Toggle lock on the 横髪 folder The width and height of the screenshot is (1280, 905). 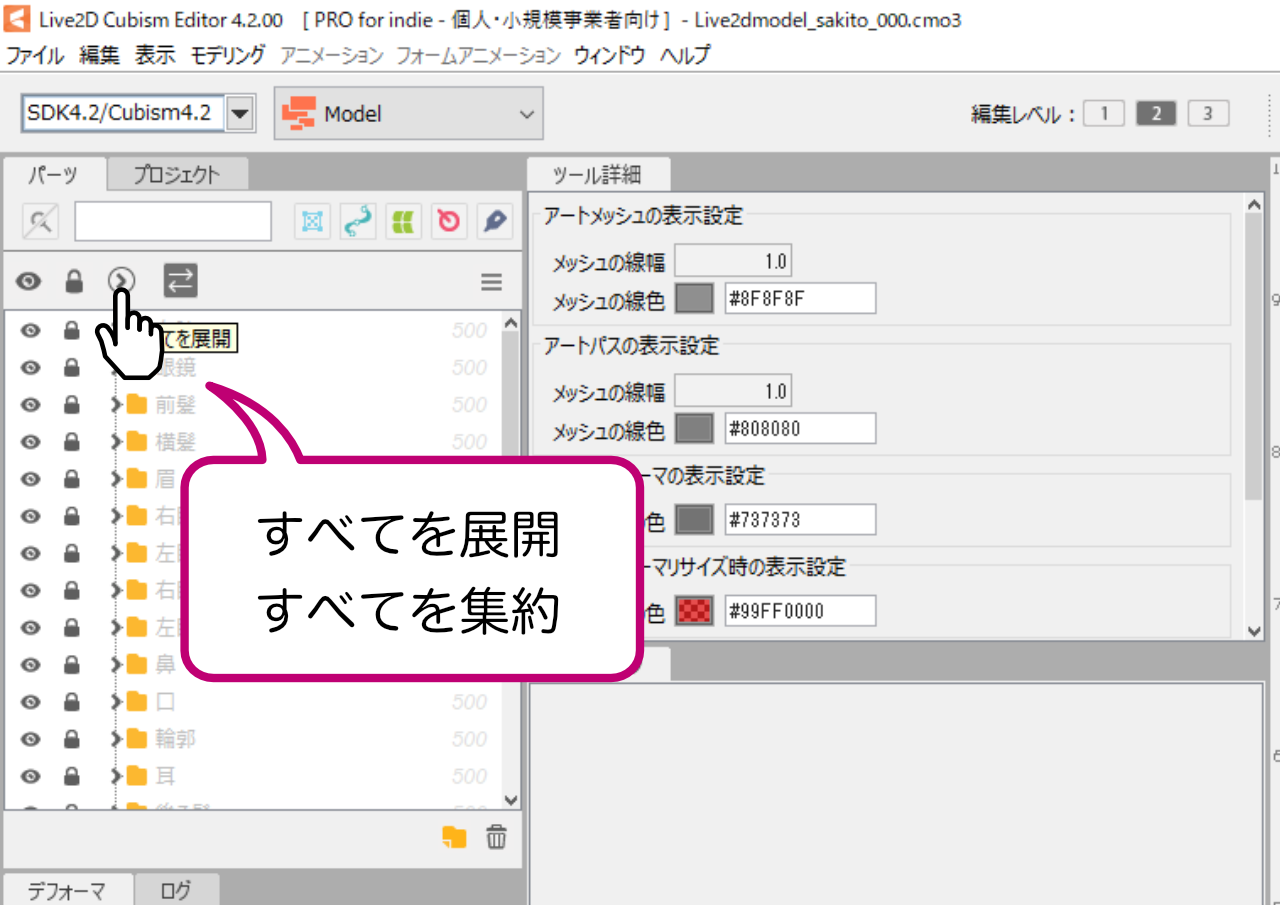(72, 442)
